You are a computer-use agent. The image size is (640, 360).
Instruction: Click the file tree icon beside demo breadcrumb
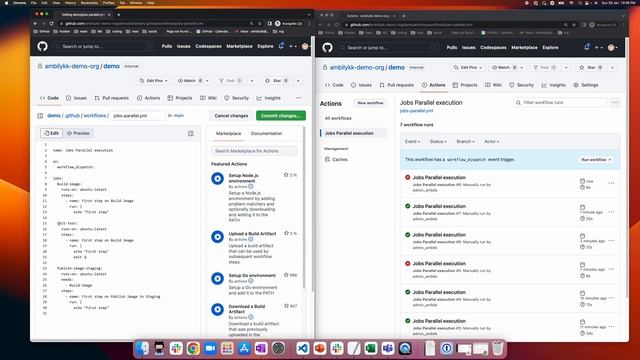point(40,116)
